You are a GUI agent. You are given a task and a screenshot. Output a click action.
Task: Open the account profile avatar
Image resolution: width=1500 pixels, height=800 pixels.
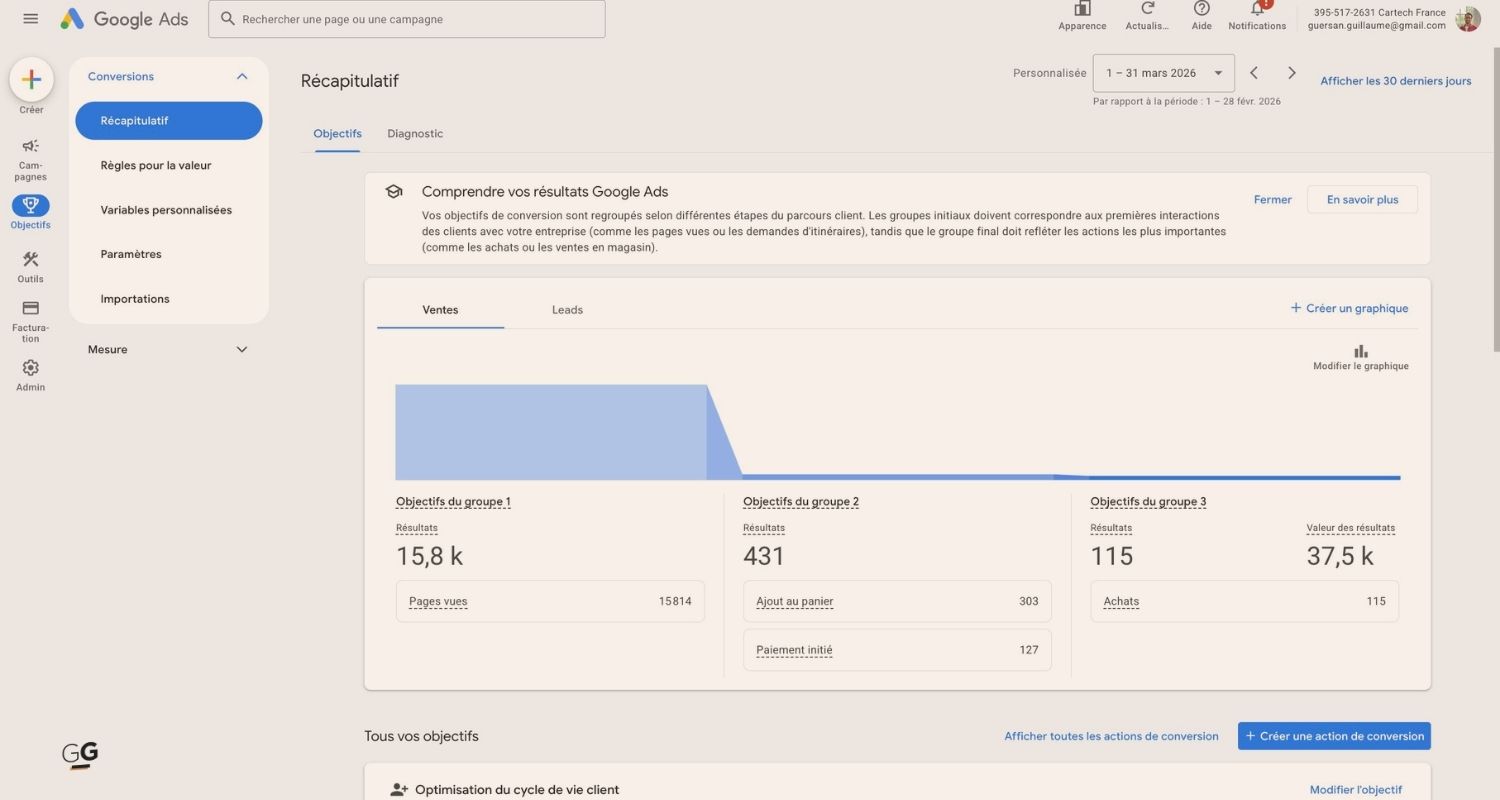1466,17
